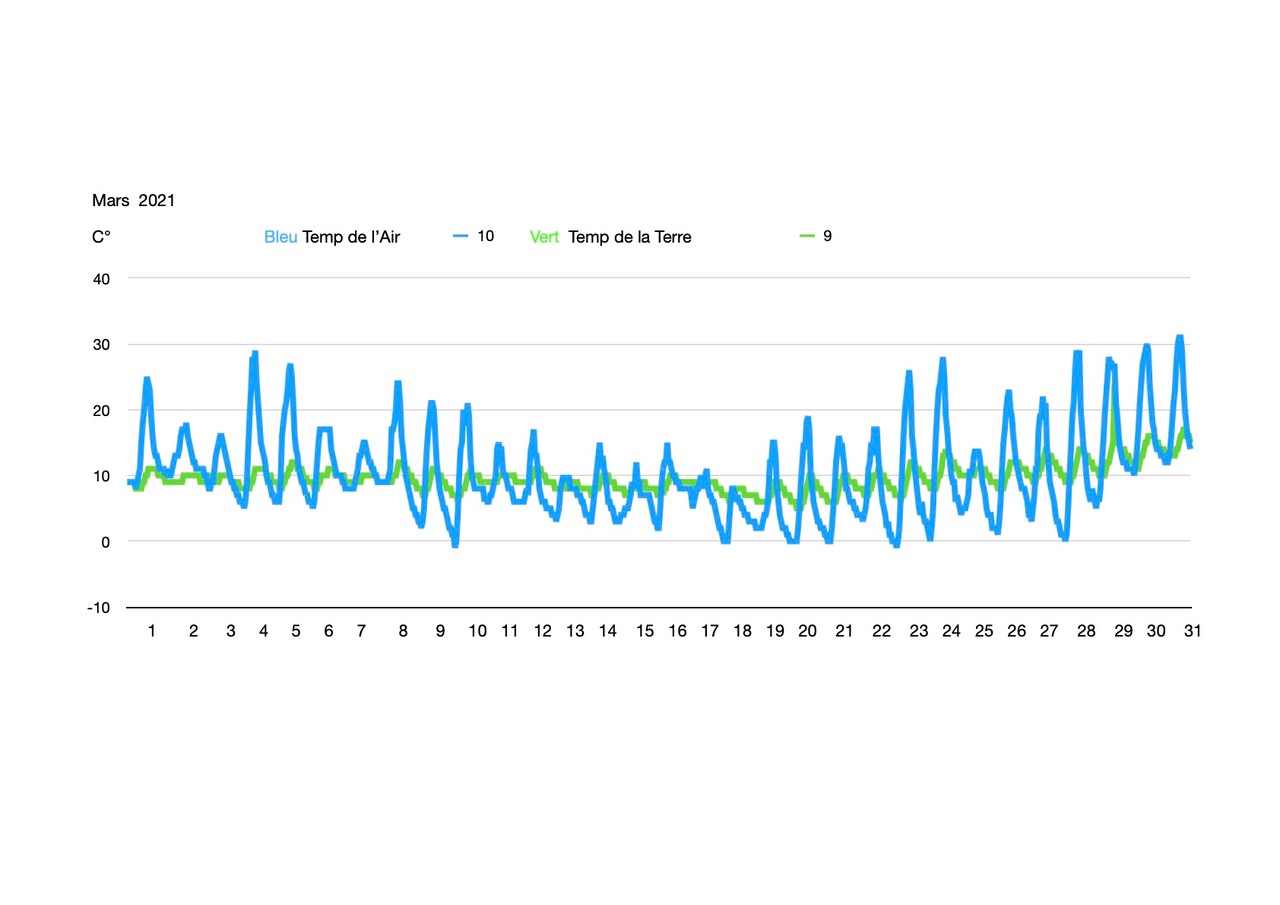This screenshot has height=905, width=1280.
Task: Click the blue legend line swatch
Action: pos(460,237)
